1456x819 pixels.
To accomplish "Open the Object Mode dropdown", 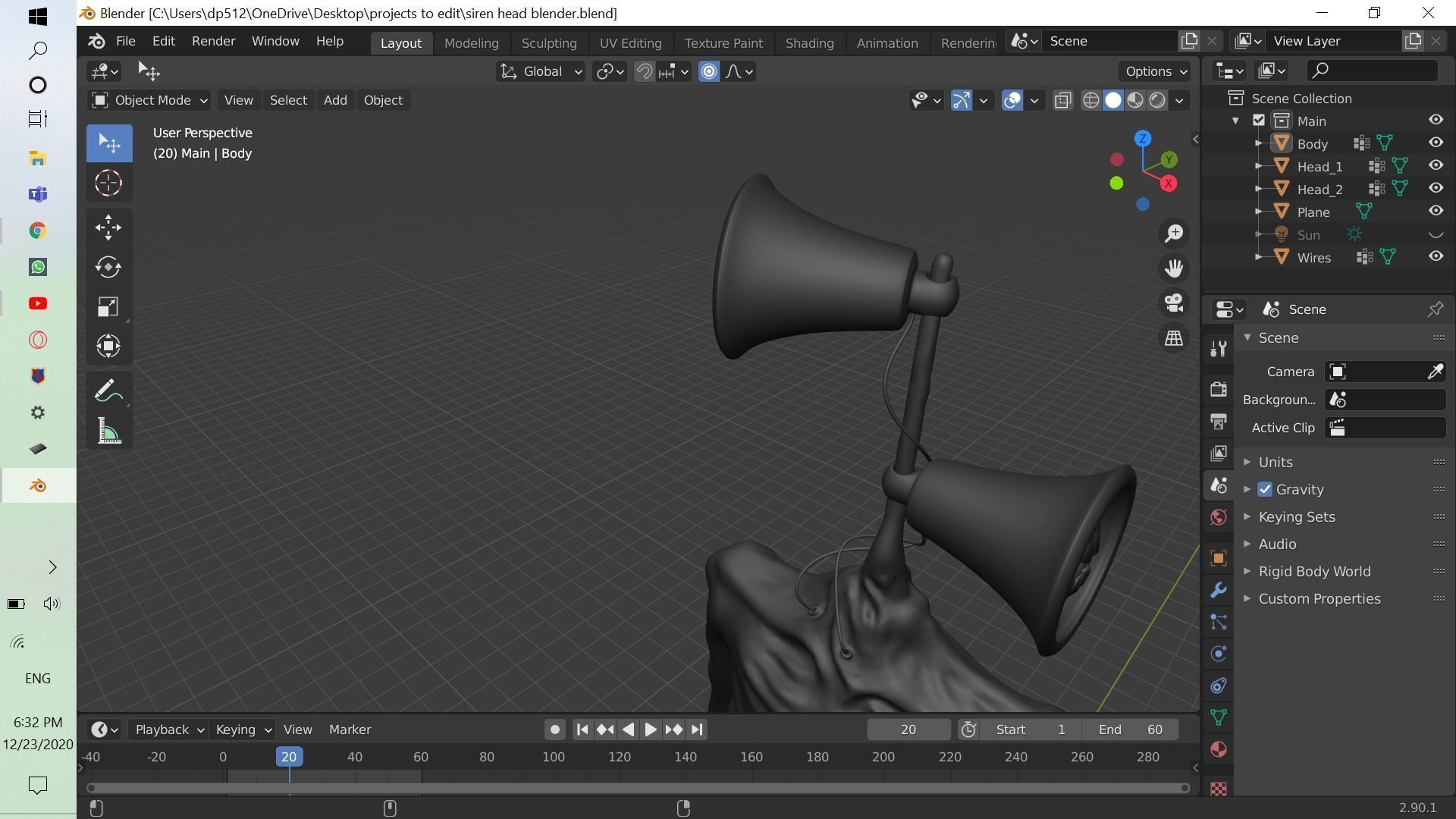I will 149,100.
